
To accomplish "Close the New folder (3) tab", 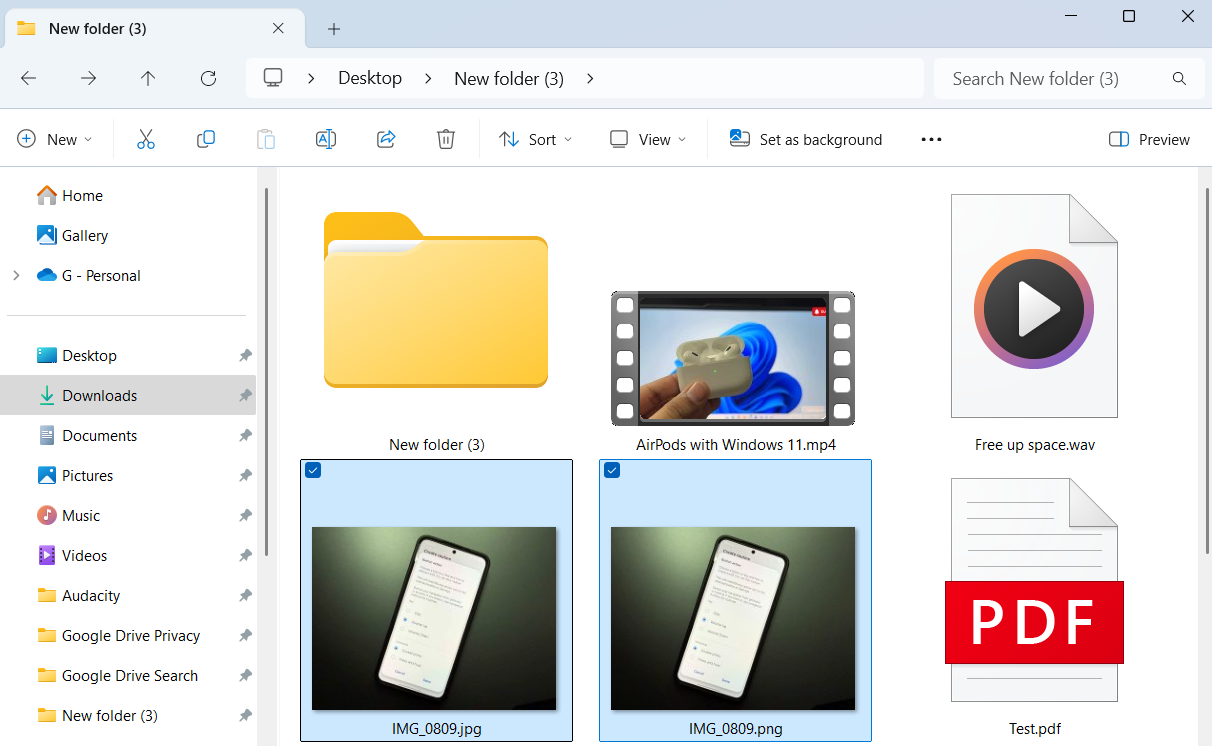I will 279,28.
